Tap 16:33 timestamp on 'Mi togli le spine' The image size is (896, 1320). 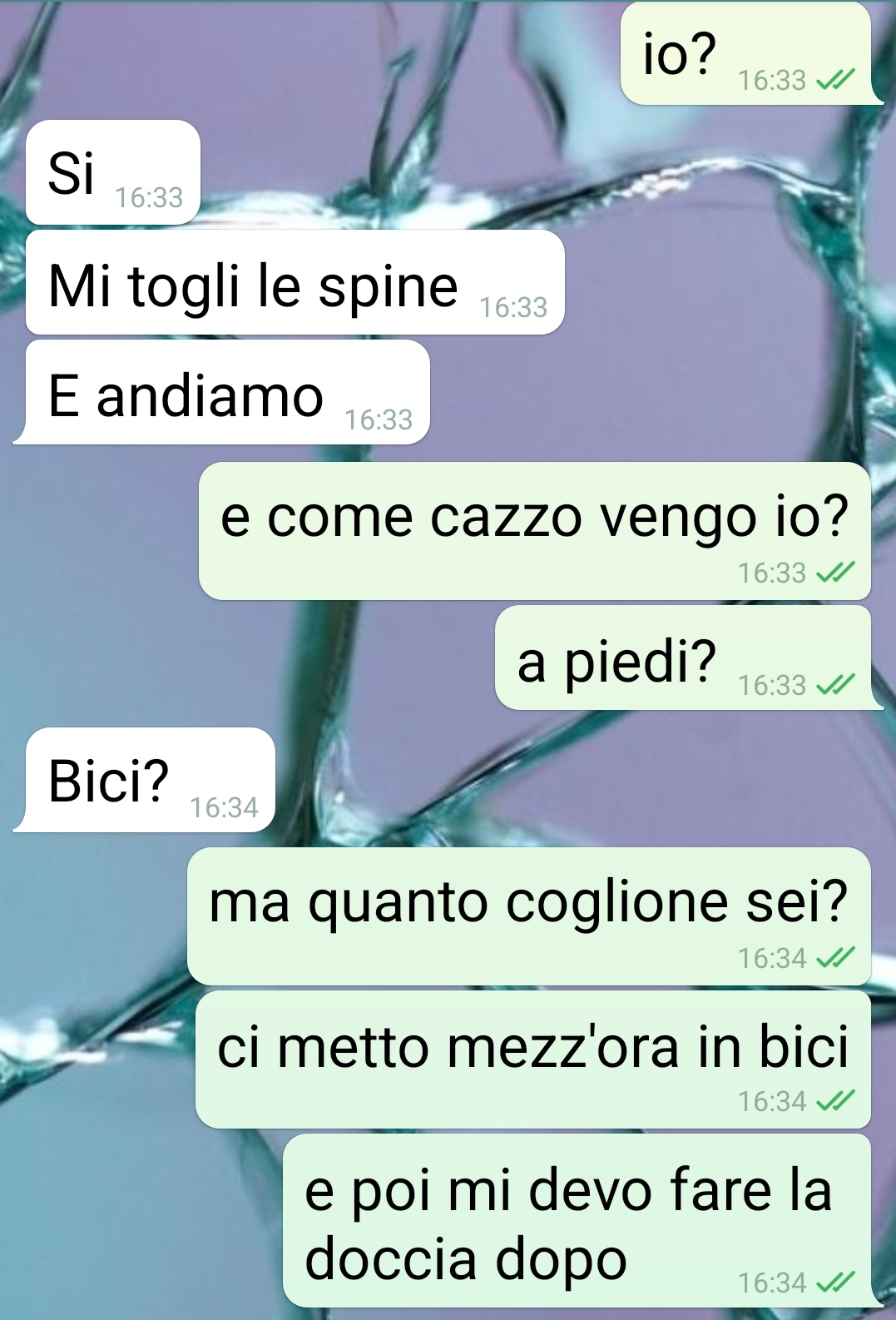tap(513, 307)
